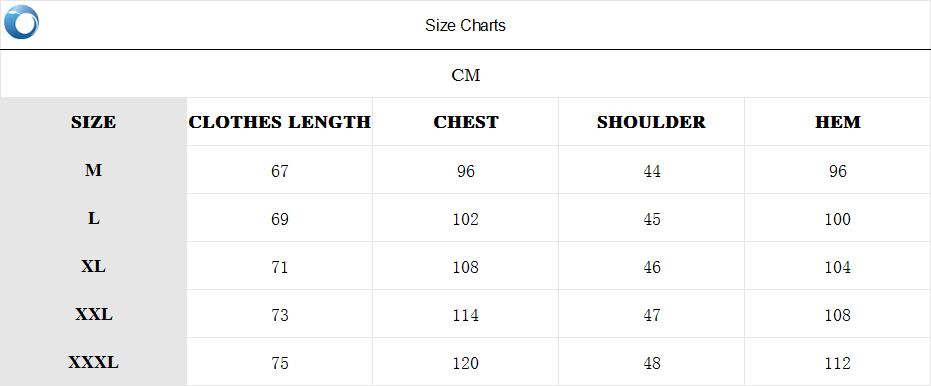
Task: Click chest value 120 for size XXXL
Action: pyautogui.click(x=466, y=363)
